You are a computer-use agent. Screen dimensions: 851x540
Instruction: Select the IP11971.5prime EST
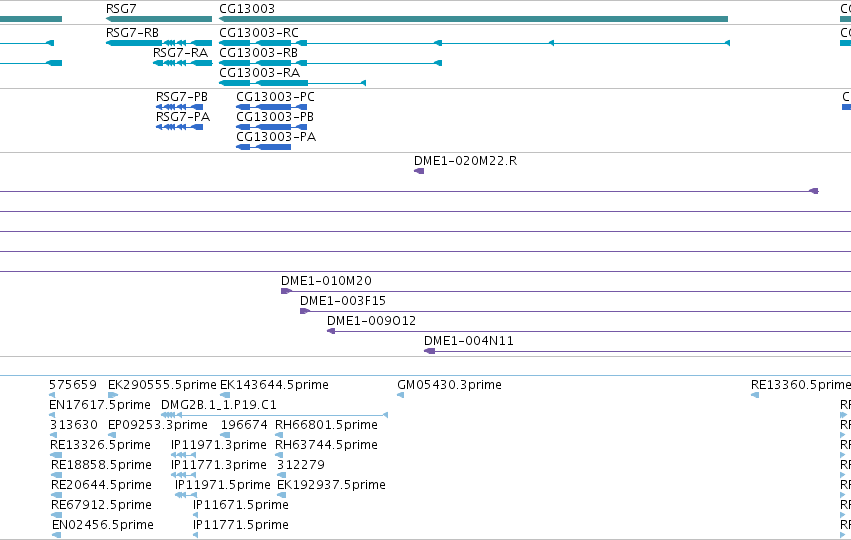(x=223, y=485)
